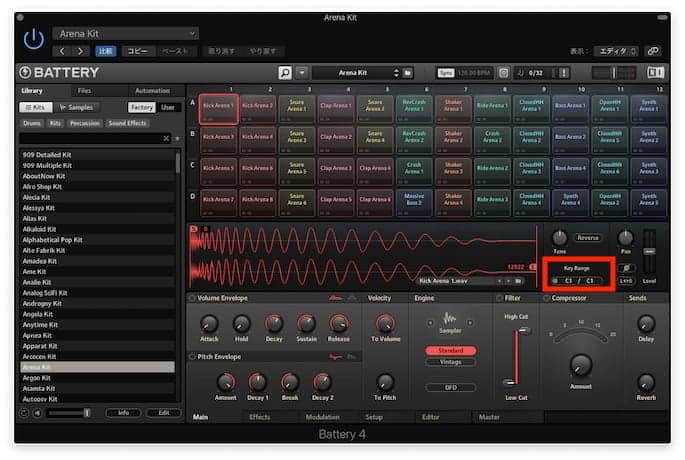Open the Editor tab
This screenshot has height=460, width=685.
click(x=430, y=417)
